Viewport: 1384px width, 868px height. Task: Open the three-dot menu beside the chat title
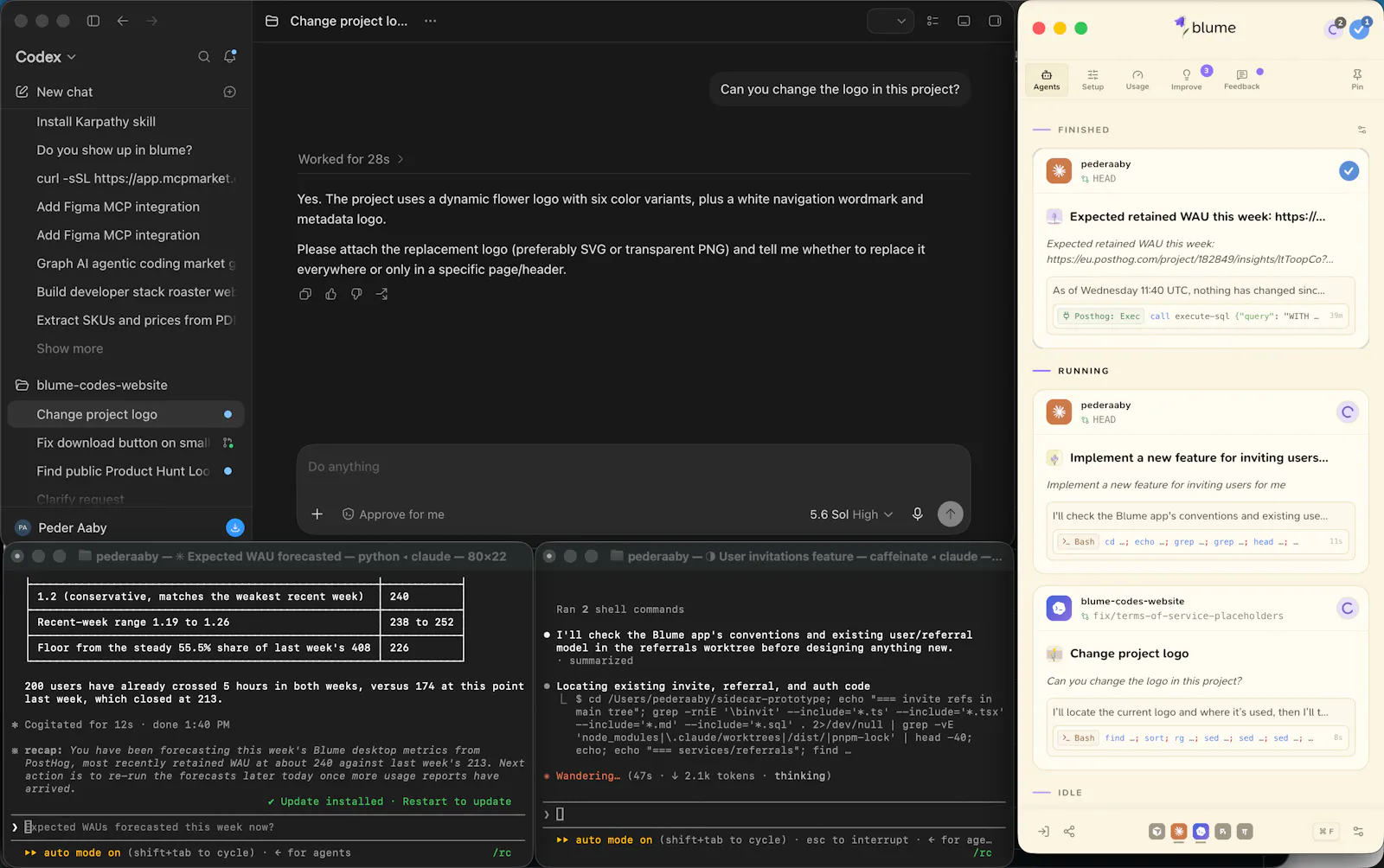(x=431, y=21)
